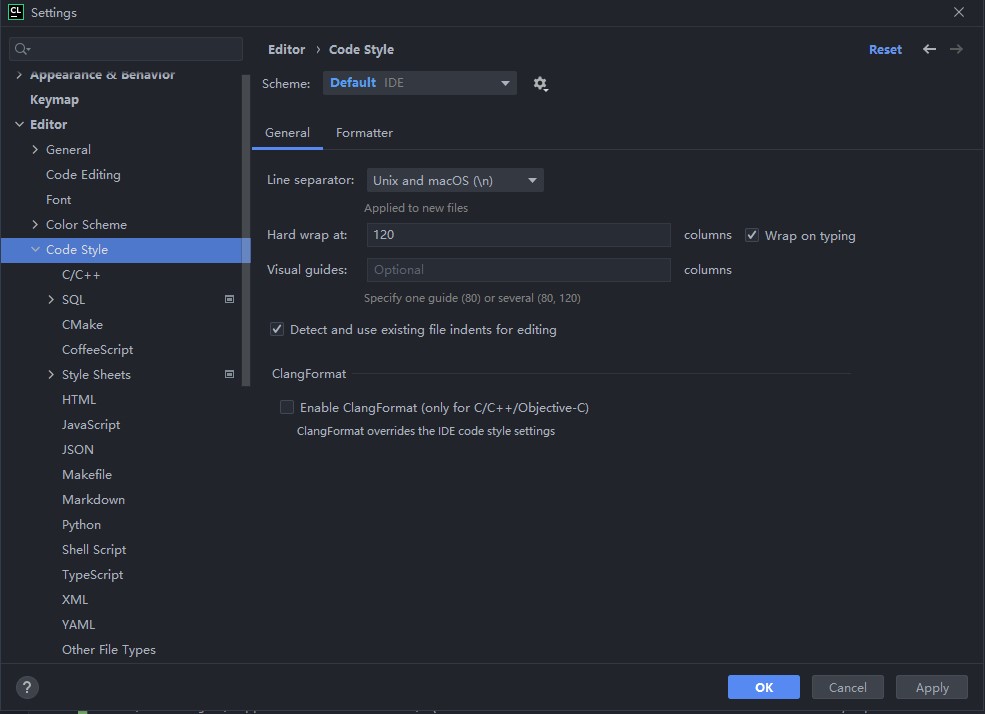Expand the Style Sheets node
This screenshot has height=714, width=985.
[x=51, y=374]
